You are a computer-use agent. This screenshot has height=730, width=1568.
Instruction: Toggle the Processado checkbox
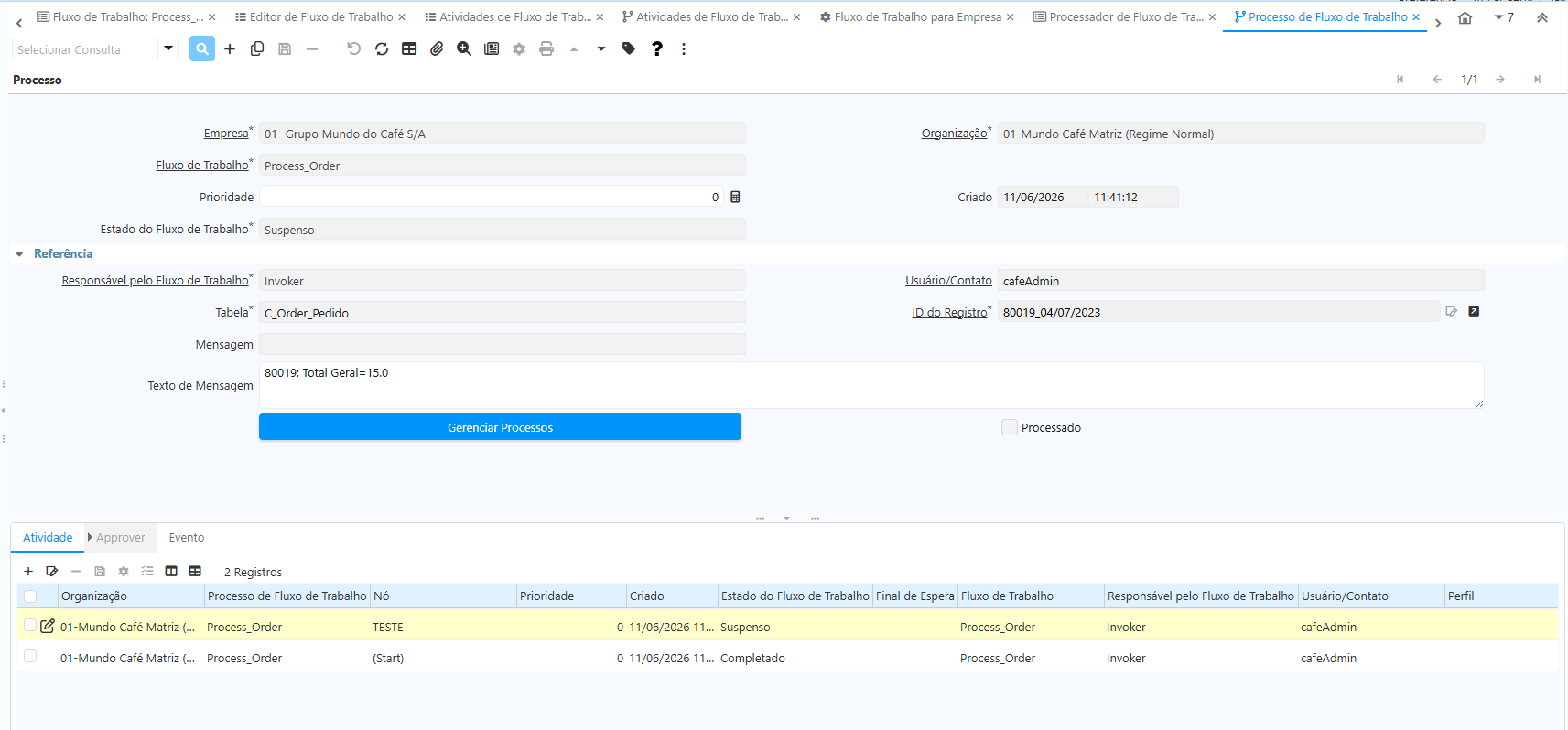[x=1010, y=427]
